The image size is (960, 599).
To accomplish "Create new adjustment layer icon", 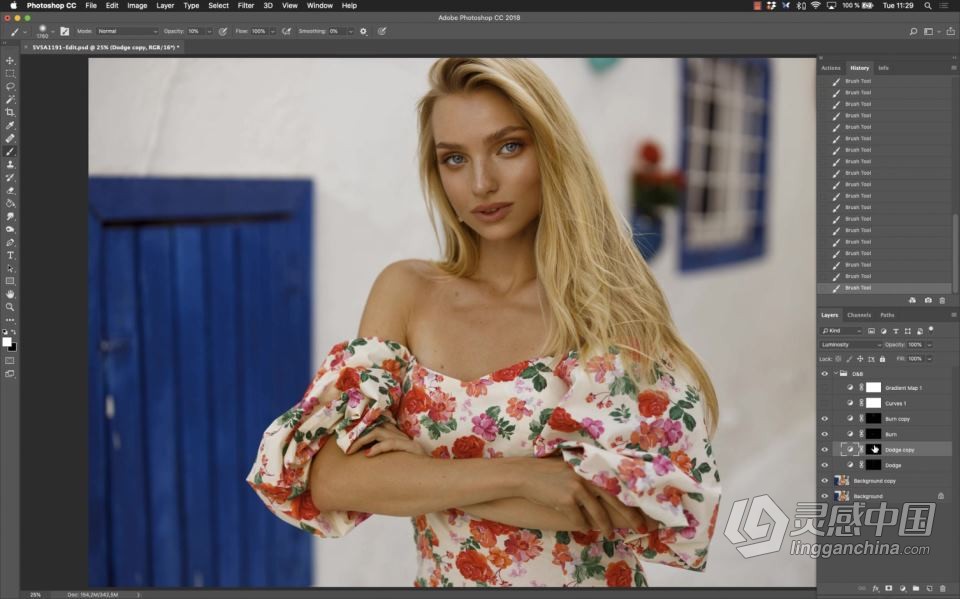I will [x=902, y=589].
